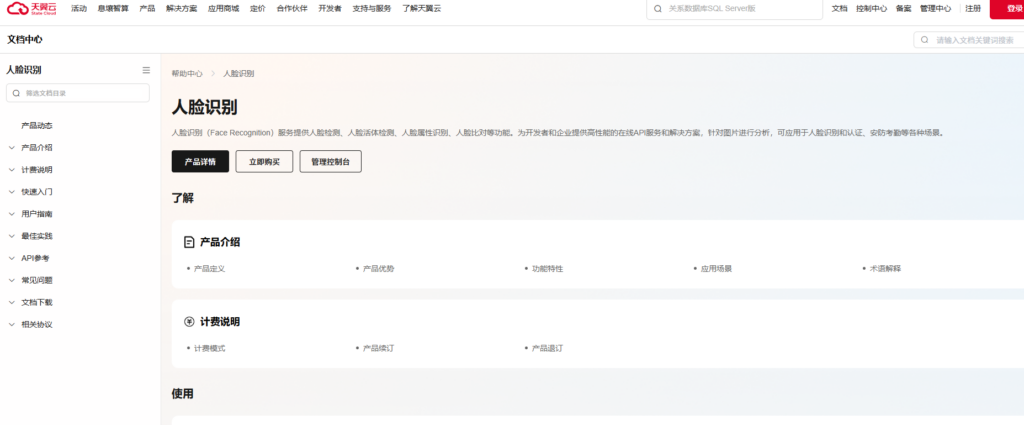This screenshot has height=425, width=1024.
Task: Open the 术语解释 link
Action: point(886,268)
